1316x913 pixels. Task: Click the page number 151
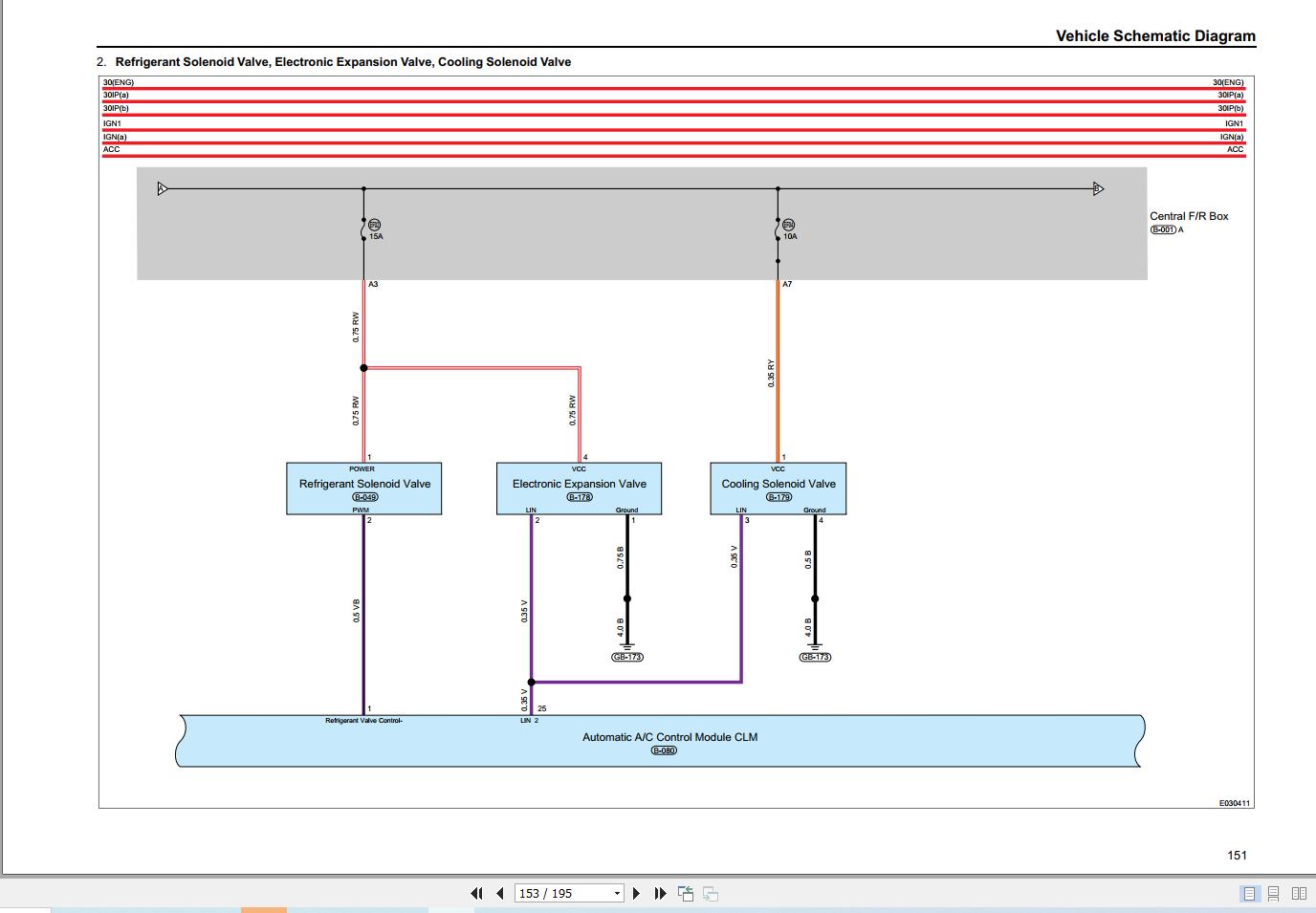[x=1237, y=856]
